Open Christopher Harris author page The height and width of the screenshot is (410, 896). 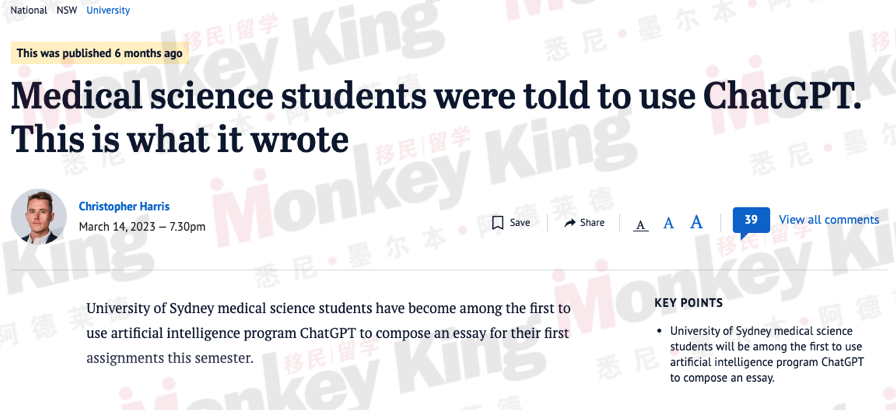(124, 206)
